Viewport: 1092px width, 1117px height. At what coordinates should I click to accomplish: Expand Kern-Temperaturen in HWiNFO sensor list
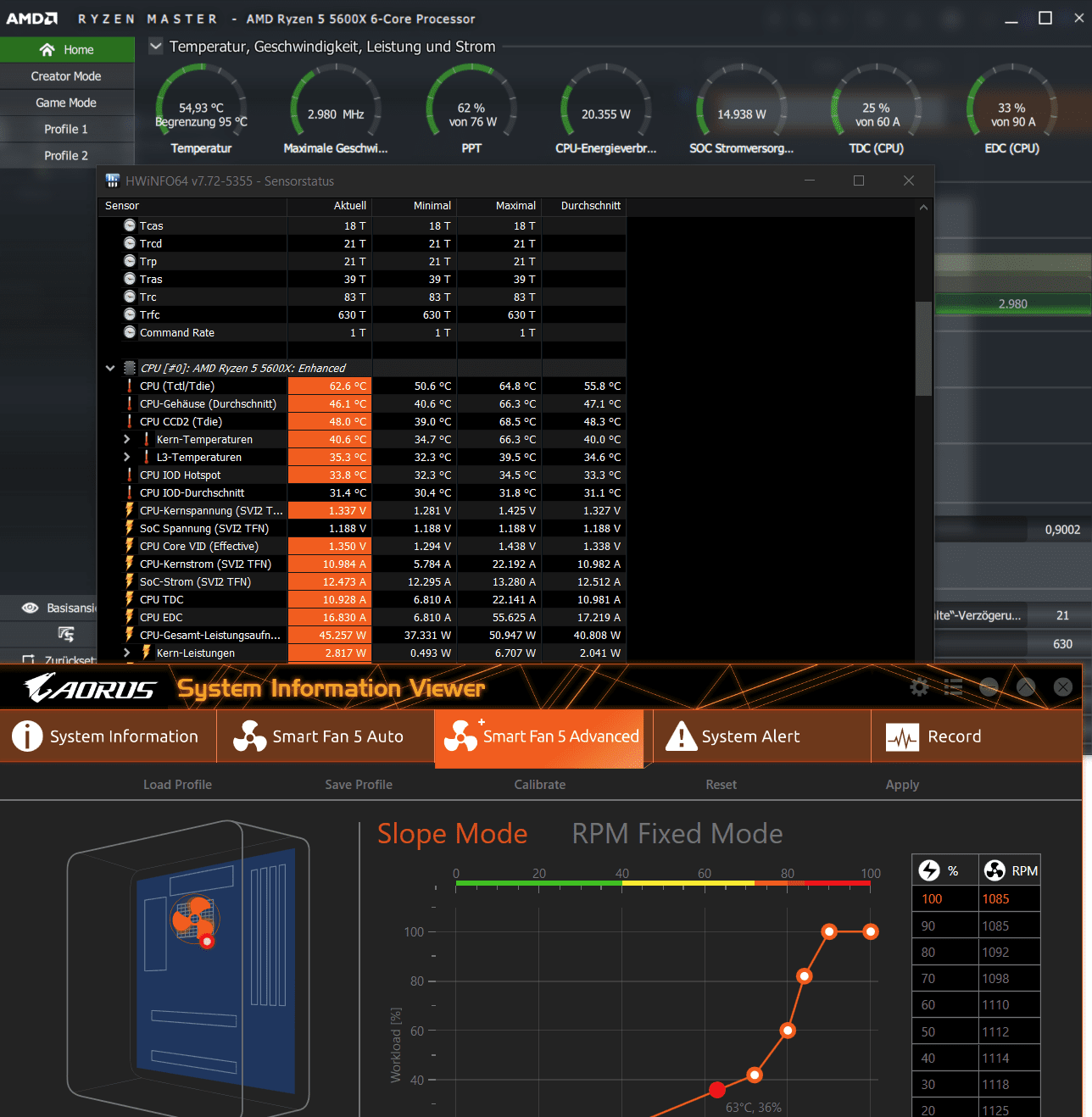(x=127, y=439)
